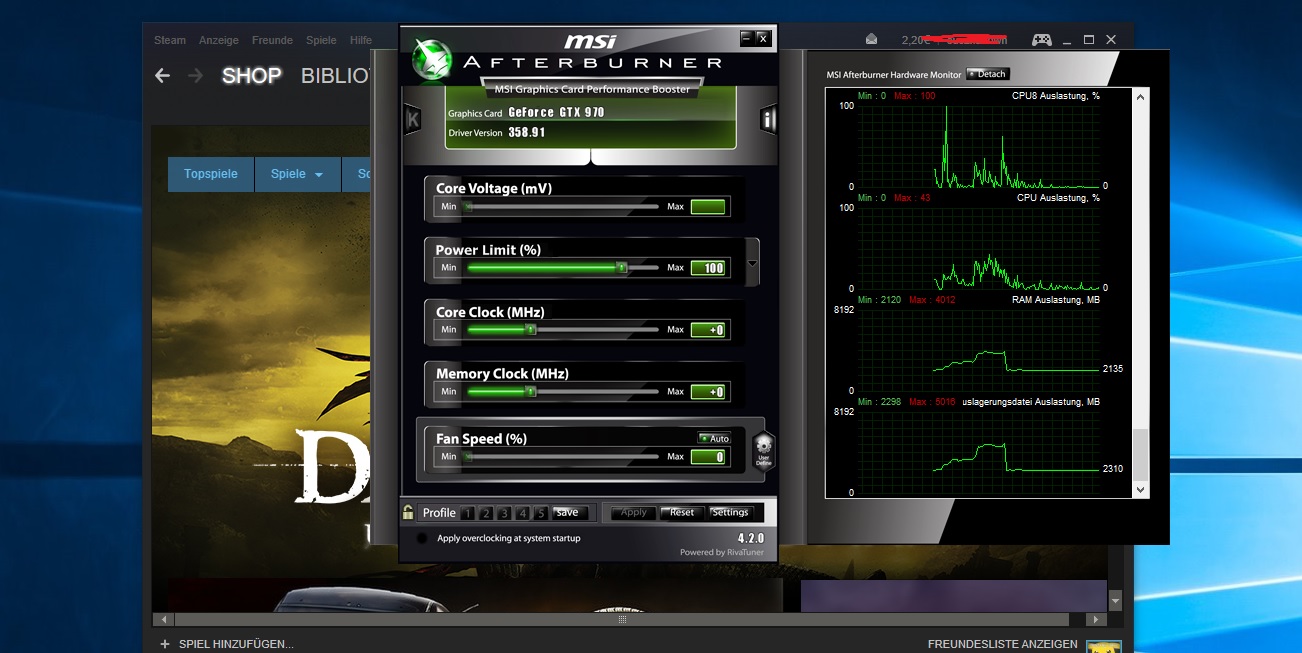The height and width of the screenshot is (653, 1302).
Task: Open the Spiele menu in Steam menubar
Action: tap(321, 40)
